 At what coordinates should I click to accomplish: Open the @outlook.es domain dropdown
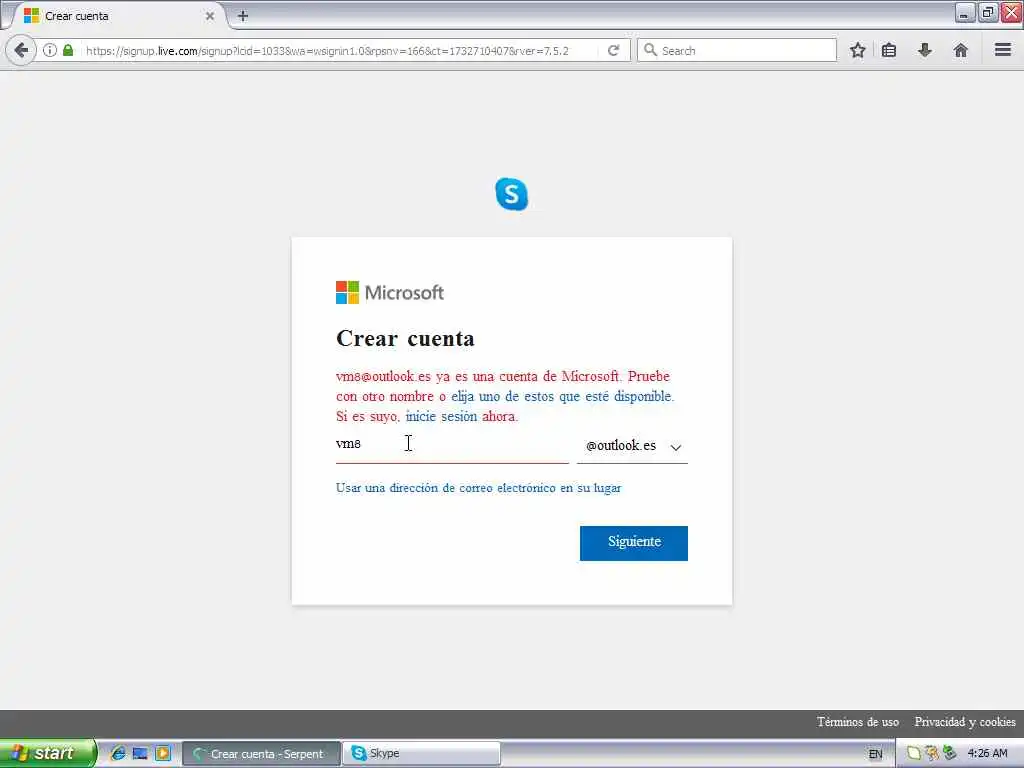pyautogui.click(x=632, y=446)
